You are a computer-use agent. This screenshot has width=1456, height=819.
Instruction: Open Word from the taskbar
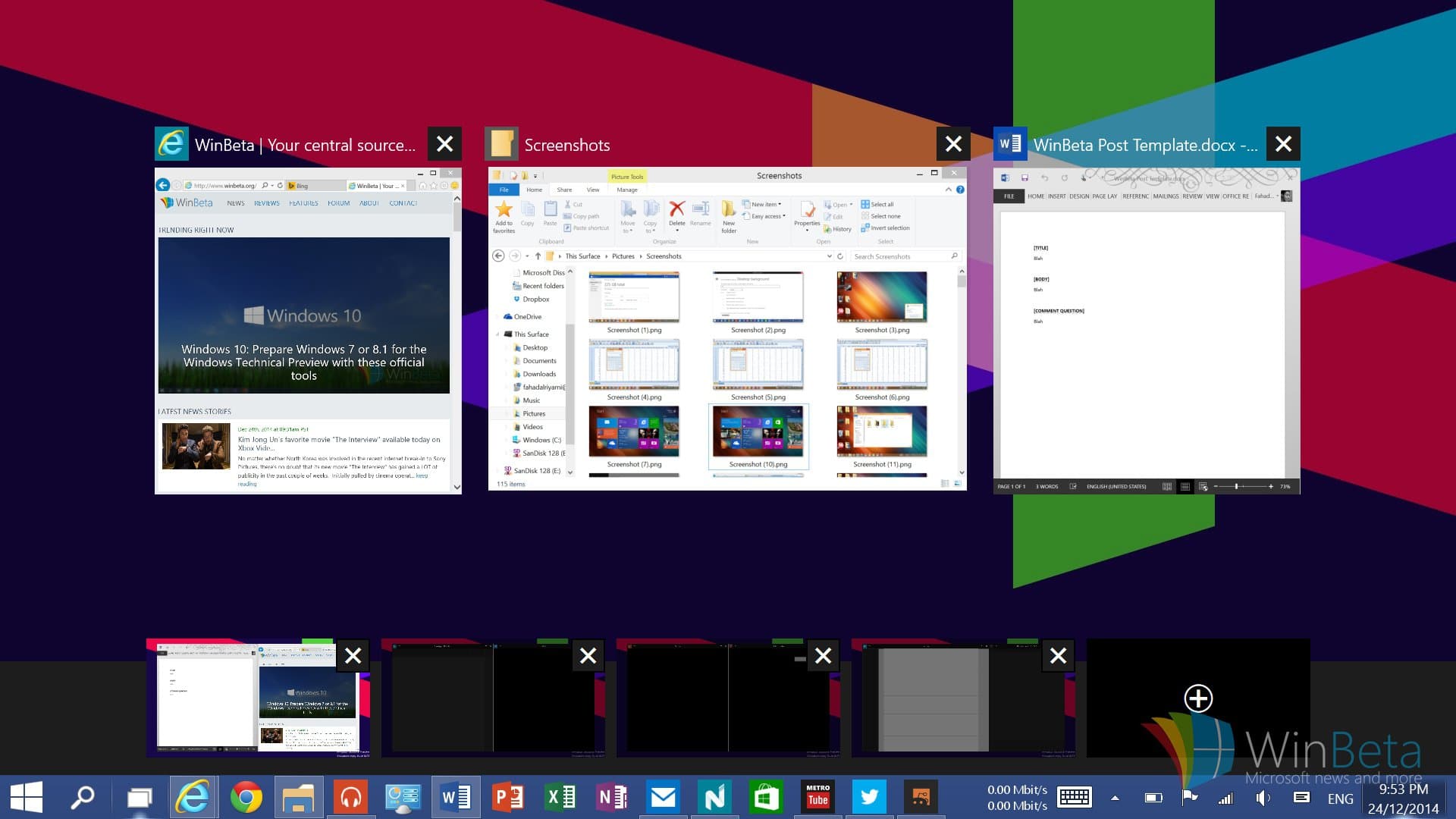coord(456,797)
